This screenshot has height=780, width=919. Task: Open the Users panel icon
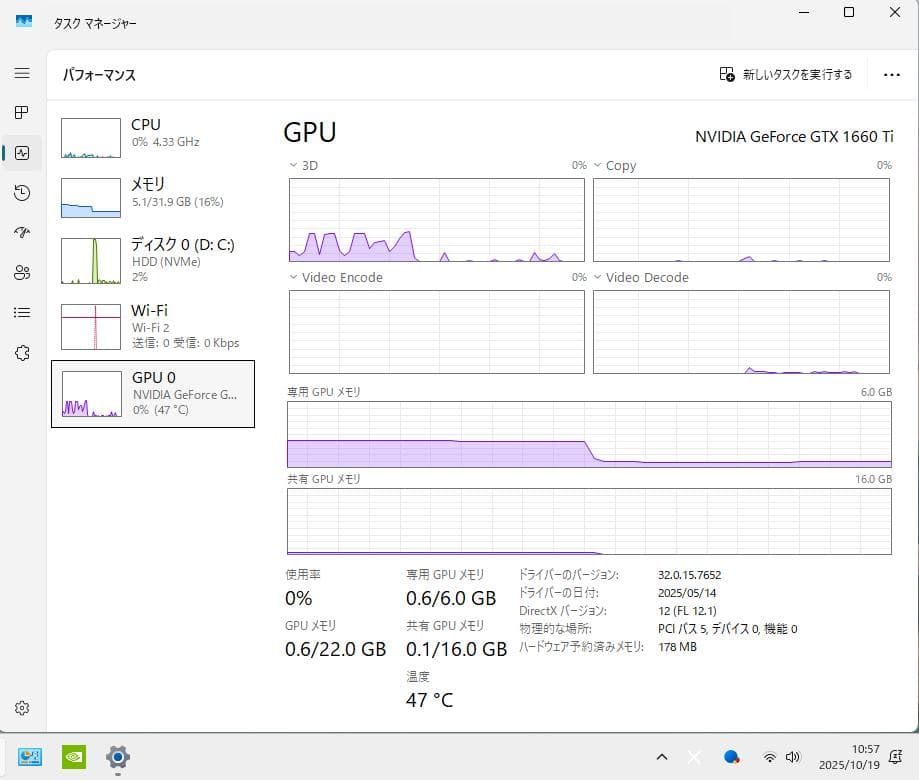tap(22, 272)
